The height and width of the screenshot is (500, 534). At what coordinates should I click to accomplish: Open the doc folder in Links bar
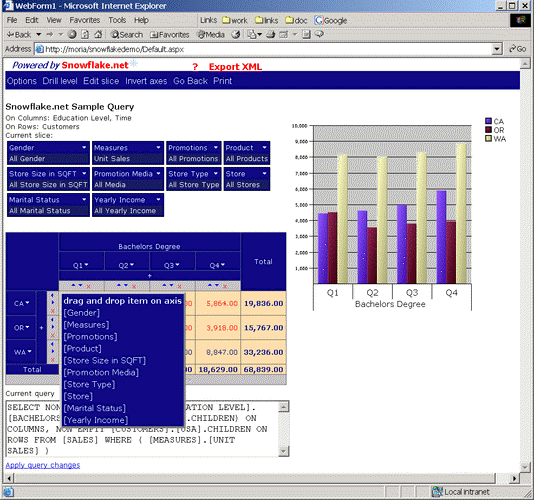tap(296, 20)
